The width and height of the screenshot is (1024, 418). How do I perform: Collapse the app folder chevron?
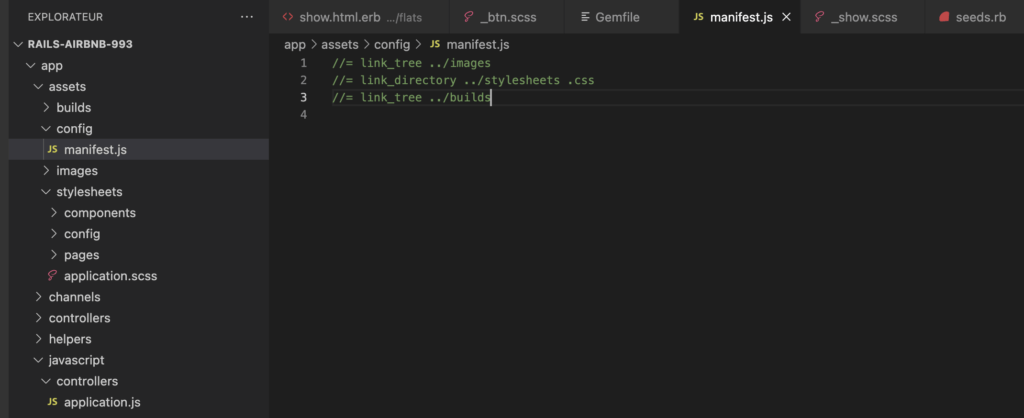(x=30, y=65)
